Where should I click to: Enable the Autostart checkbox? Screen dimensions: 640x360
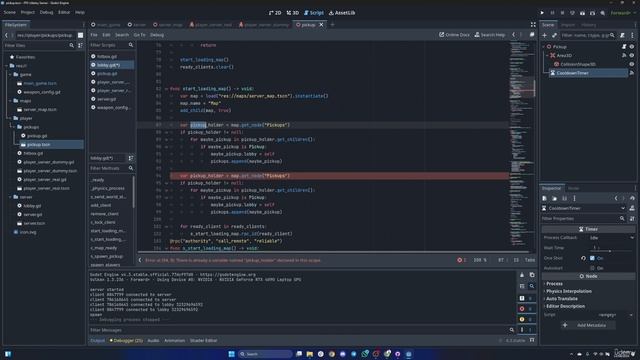[592, 268]
